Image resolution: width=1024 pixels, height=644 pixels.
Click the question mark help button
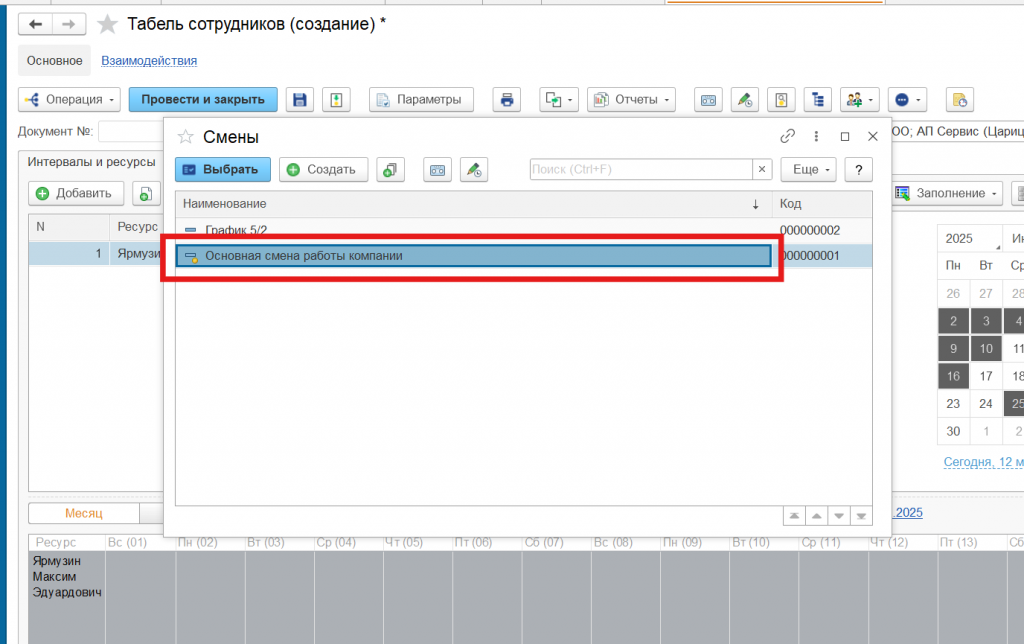[858, 170]
